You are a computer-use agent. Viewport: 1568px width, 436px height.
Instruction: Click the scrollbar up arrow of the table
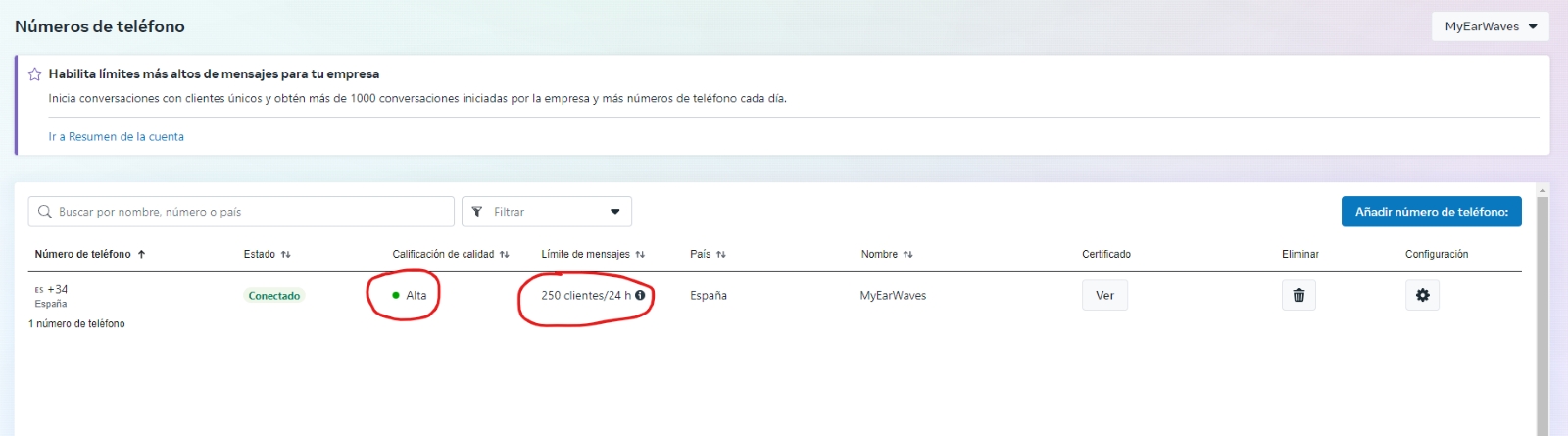point(1543,191)
